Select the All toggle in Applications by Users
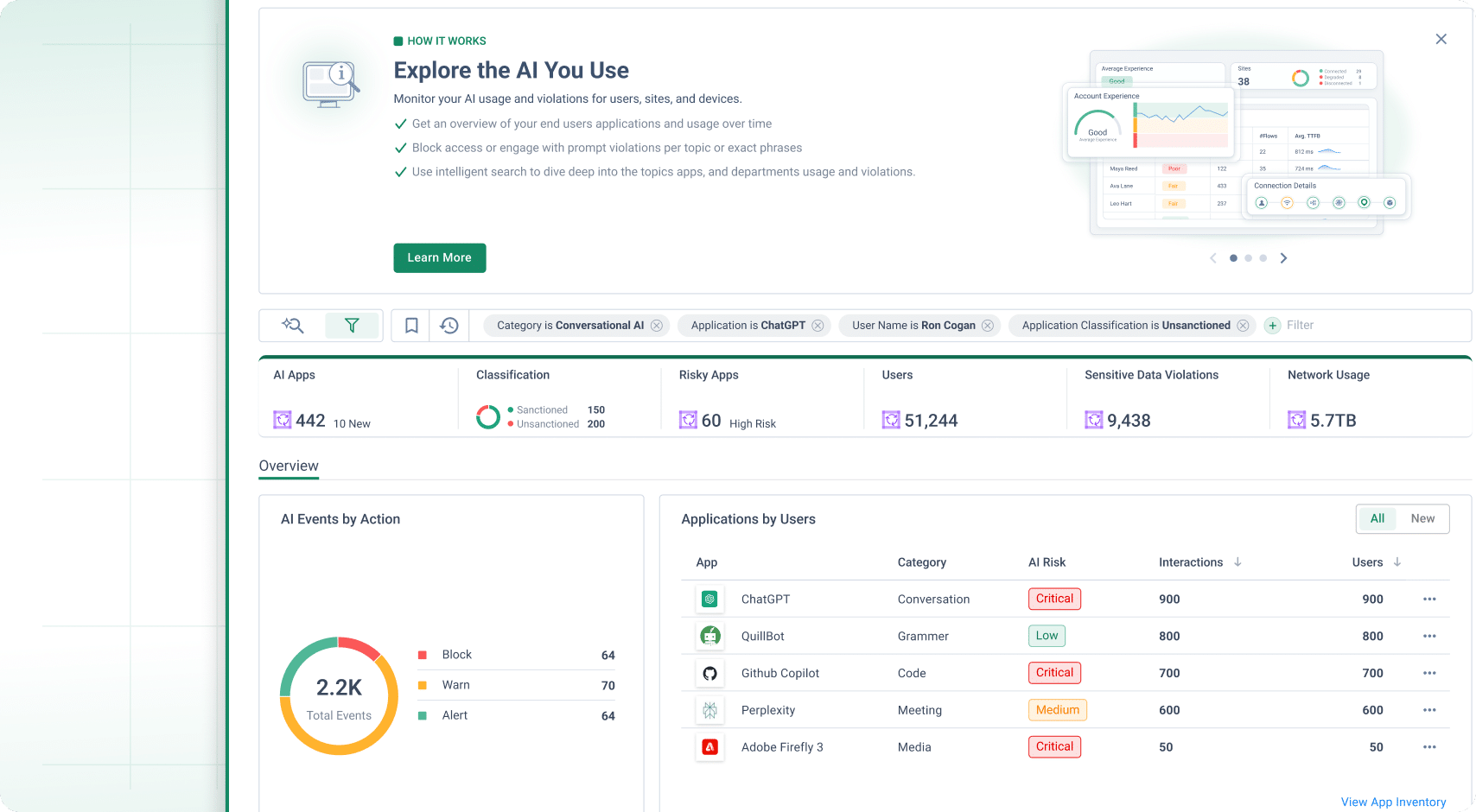This screenshot has width=1476, height=812. click(x=1377, y=518)
